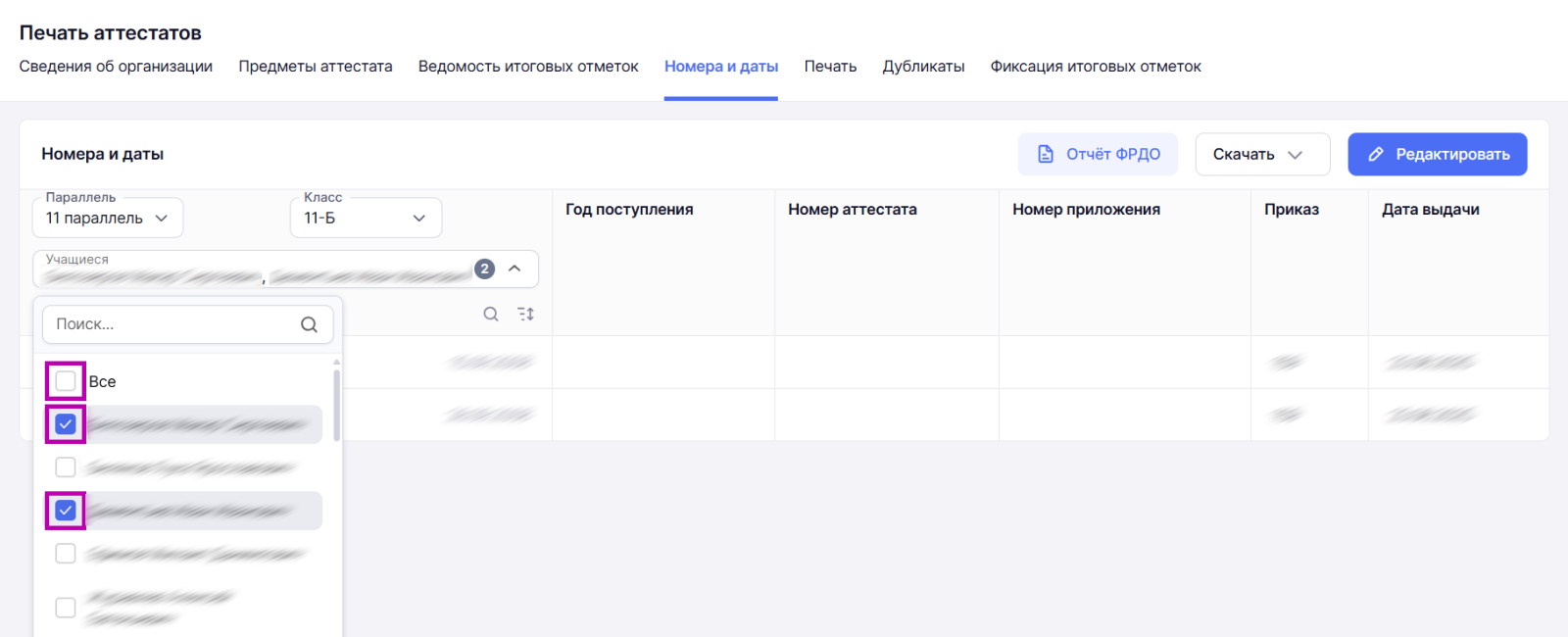Click the Редактировать button
1568x637 pixels.
1438,154
